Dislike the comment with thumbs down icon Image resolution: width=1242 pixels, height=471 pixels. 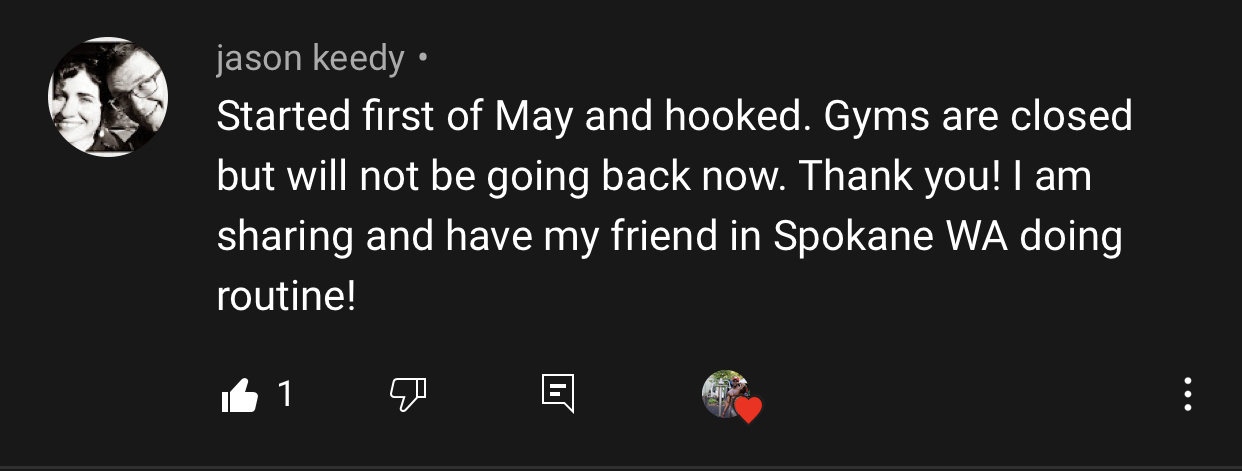408,395
